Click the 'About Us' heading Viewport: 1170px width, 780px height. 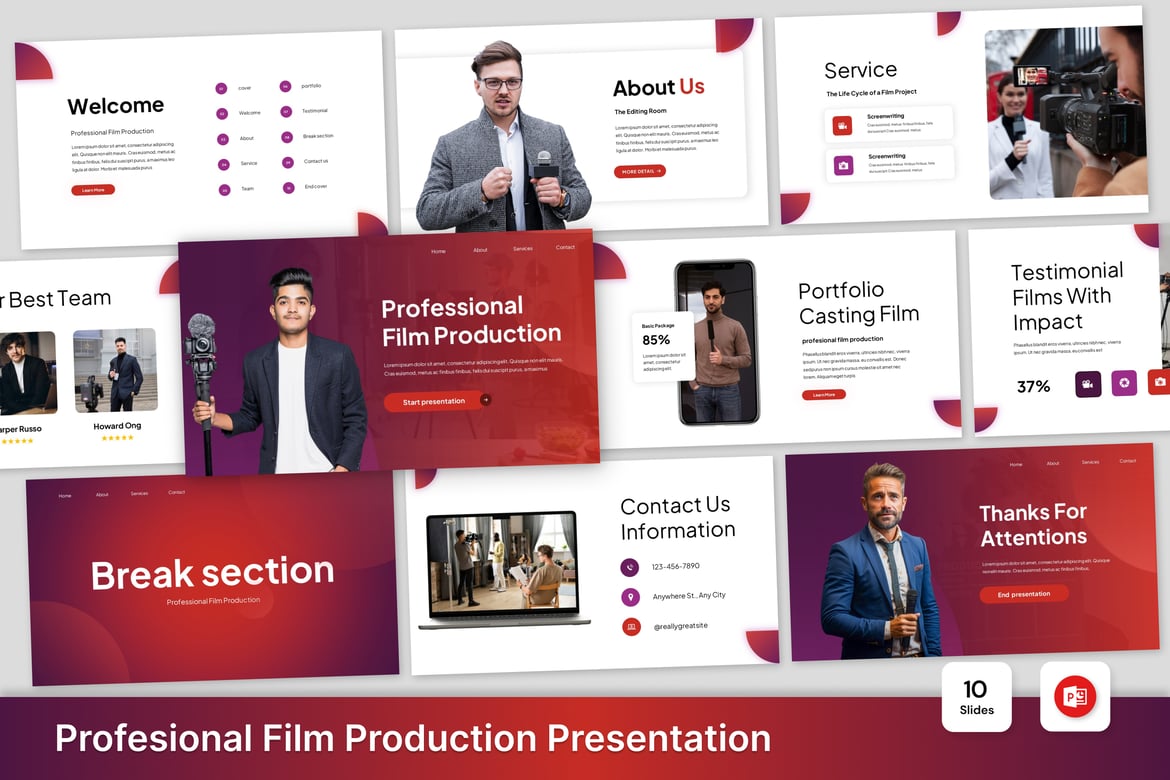point(659,87)
